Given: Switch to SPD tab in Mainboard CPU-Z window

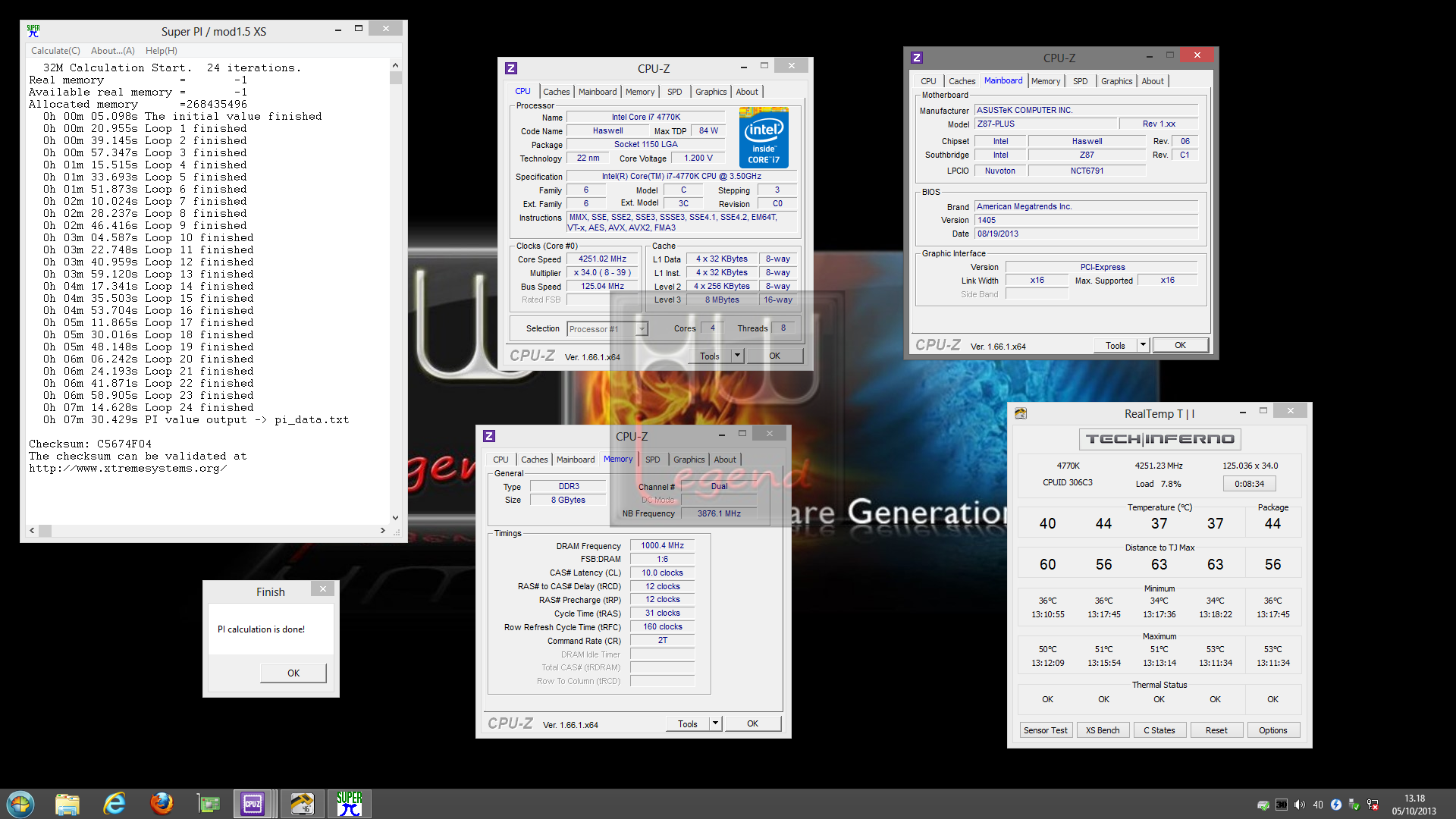Looking at the screenshot, I should pos(1081,81).
